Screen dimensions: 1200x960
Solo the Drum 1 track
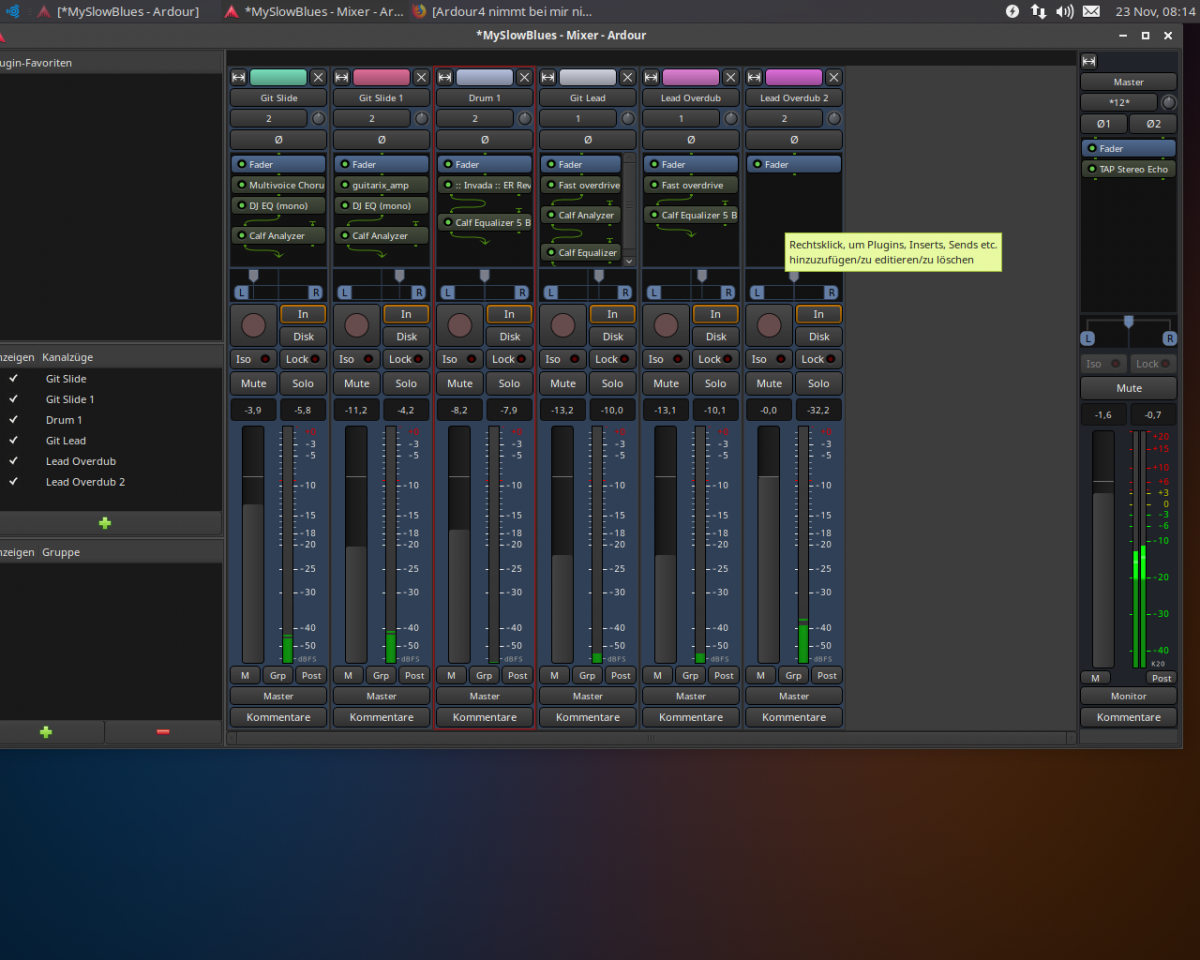509,383
